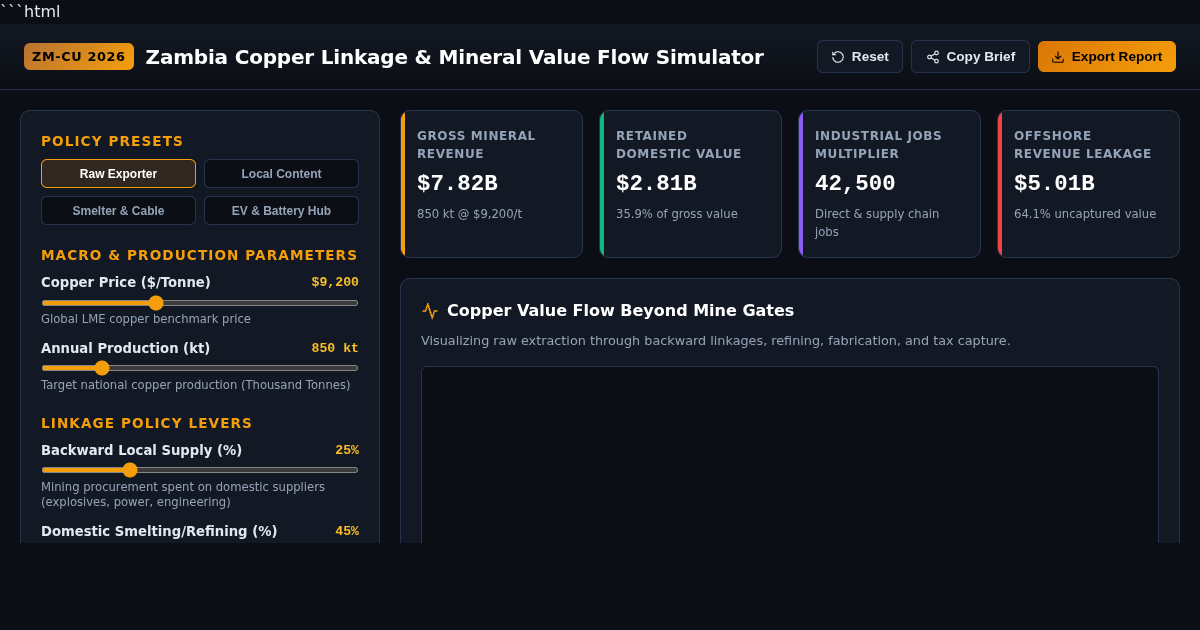Click the '35.9% of gross value' note
This screenshot has height=630, width=1200.
pyautogui.click(x=677, y=214)
